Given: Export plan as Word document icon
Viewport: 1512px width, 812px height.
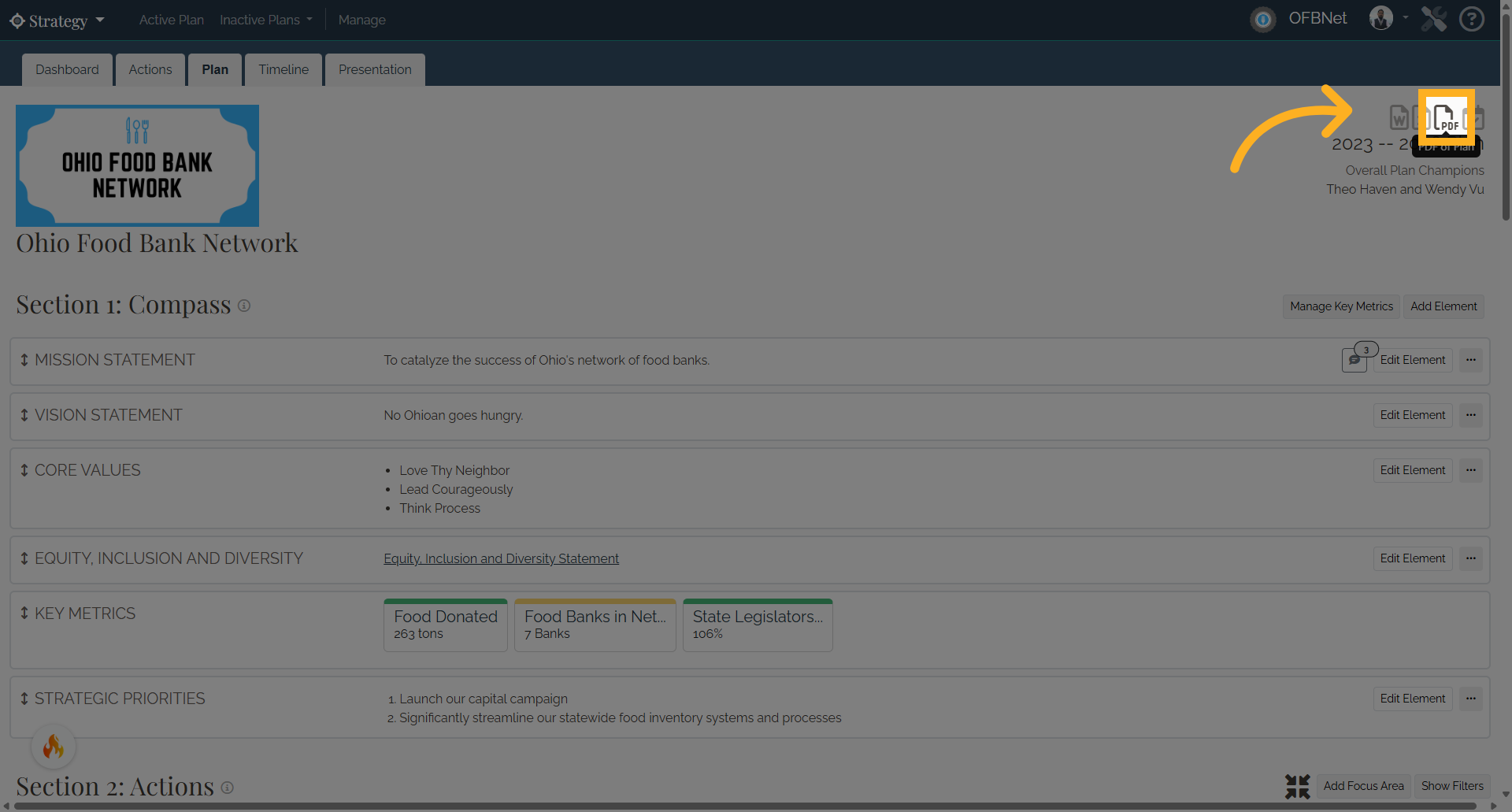Looking at the screenshot, I should (1399, 117).
